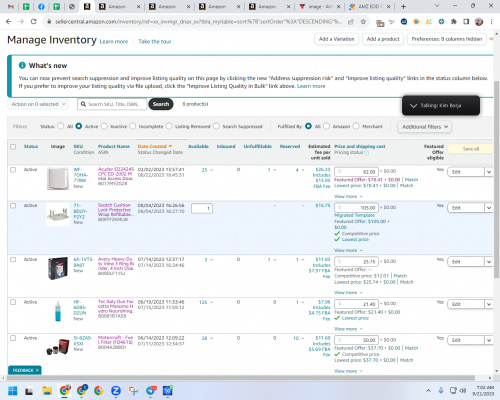The height and width of the screenshot is (400, 500).
Task: Bookmark this page with the star icon
Action: (x=363, y=22)
